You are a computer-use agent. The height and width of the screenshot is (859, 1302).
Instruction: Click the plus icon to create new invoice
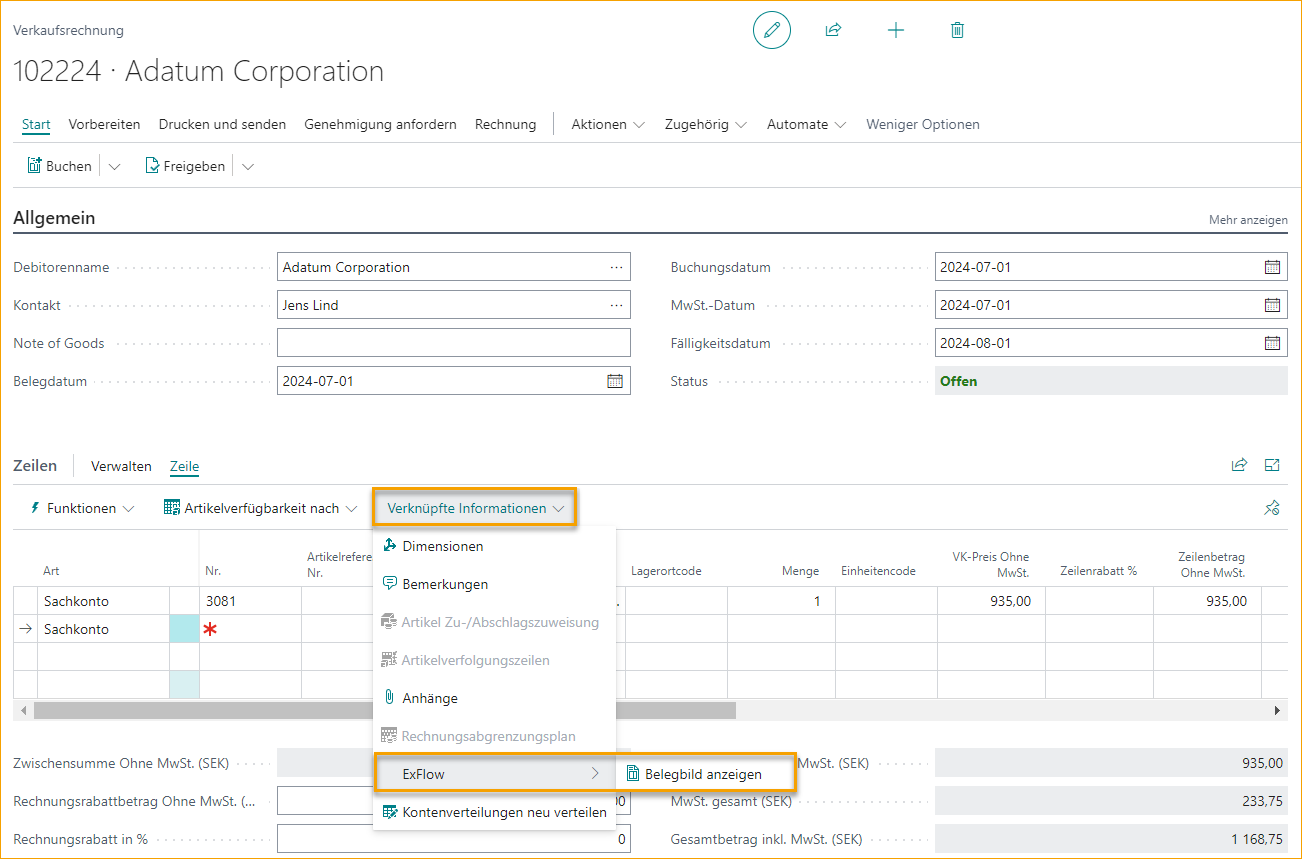[896, 30]
